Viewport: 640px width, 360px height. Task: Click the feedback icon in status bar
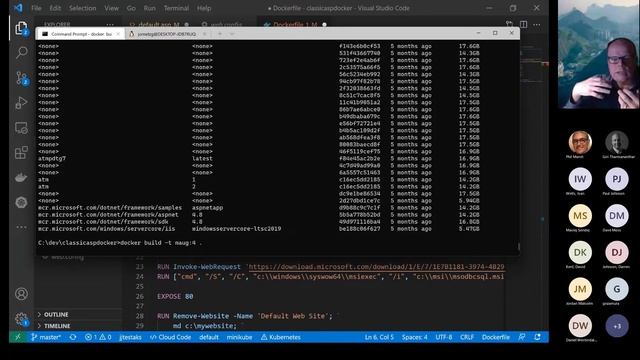(522, 337)
